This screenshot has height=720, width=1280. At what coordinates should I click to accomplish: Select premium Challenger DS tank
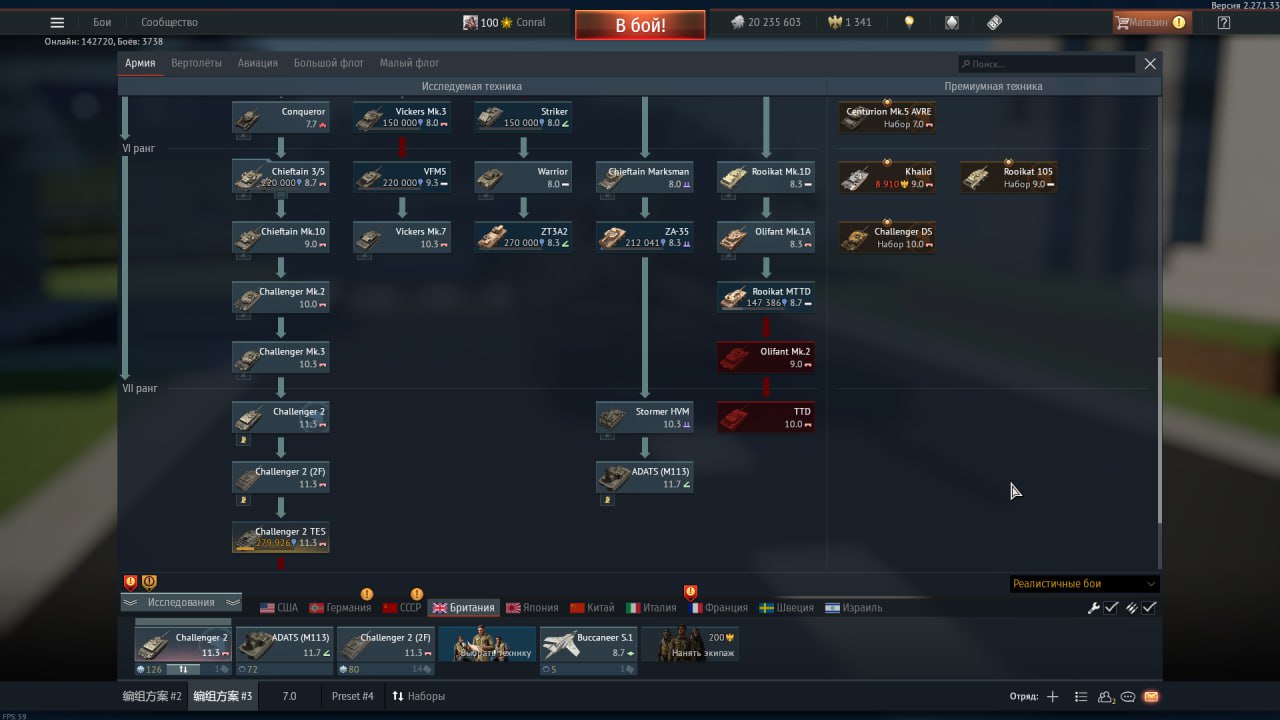[887, 238]
